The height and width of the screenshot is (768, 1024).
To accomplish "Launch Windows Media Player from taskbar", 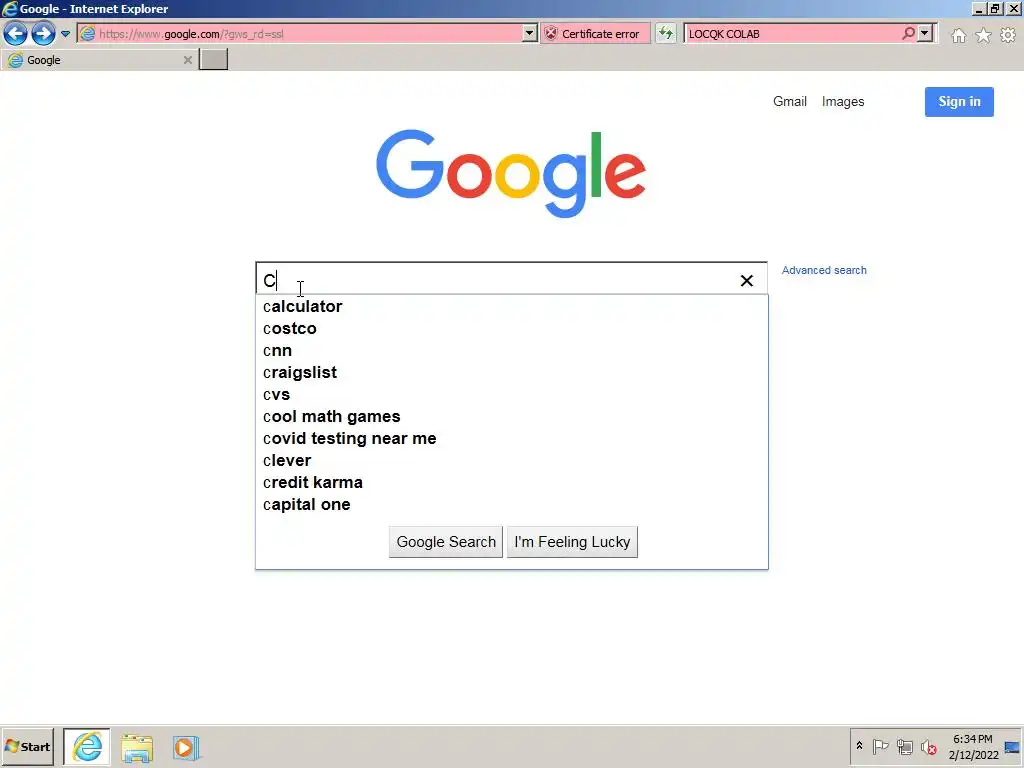I will [x=185, y=748].
